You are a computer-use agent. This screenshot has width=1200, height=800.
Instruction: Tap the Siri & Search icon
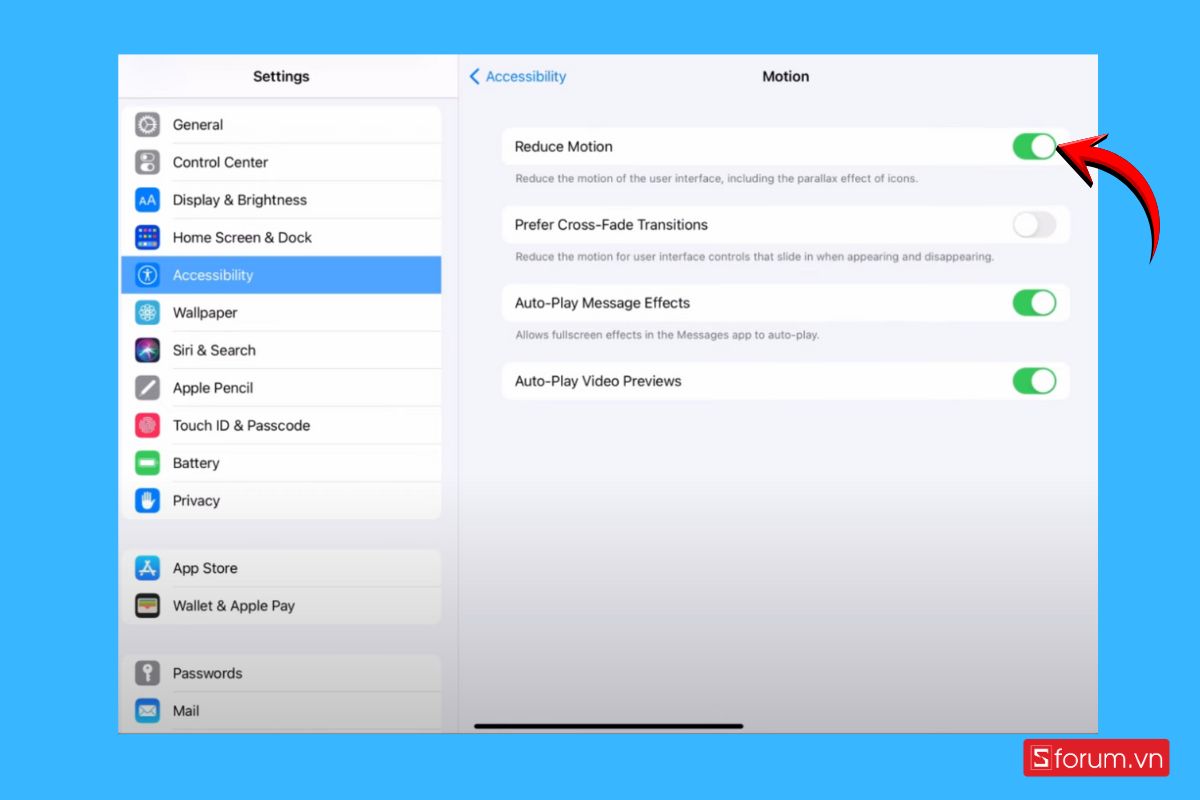pos(148,350)
